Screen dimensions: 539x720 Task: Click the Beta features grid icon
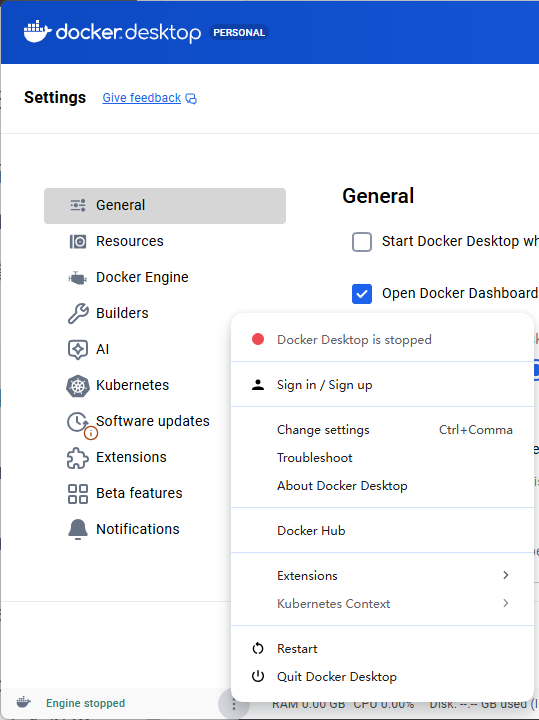[78, 494]
